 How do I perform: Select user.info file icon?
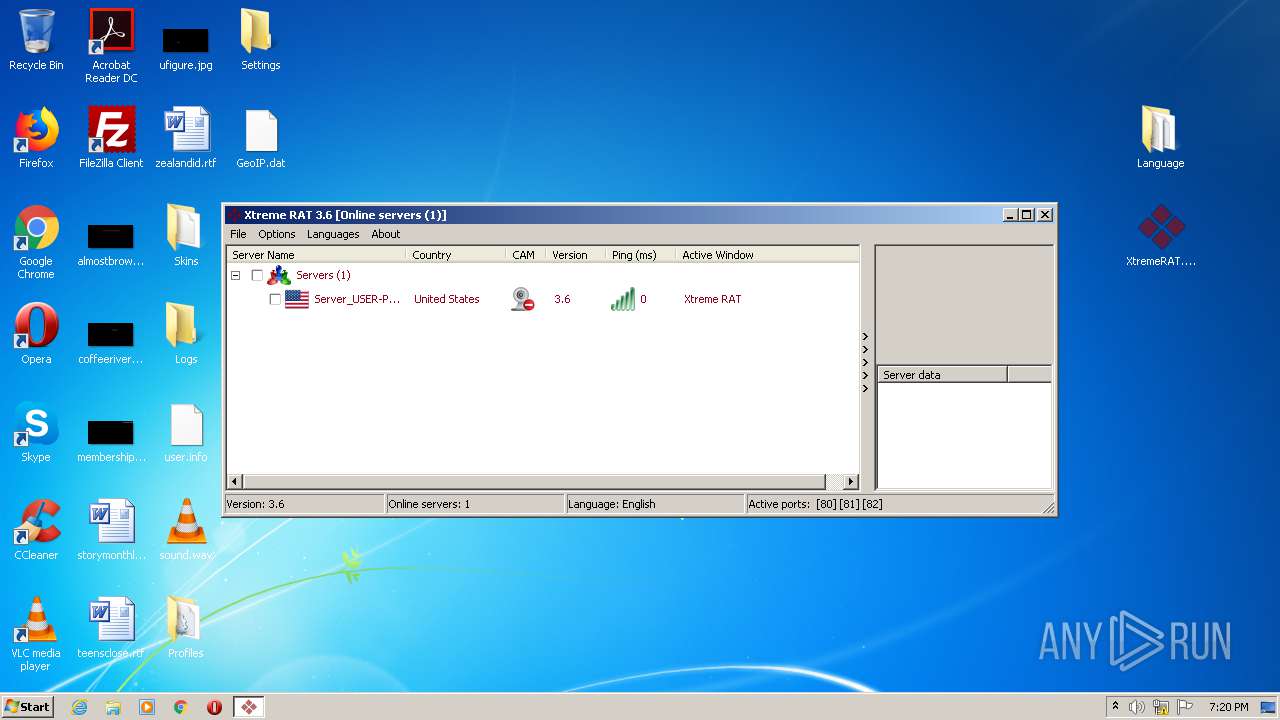click(x=186, y=432)
